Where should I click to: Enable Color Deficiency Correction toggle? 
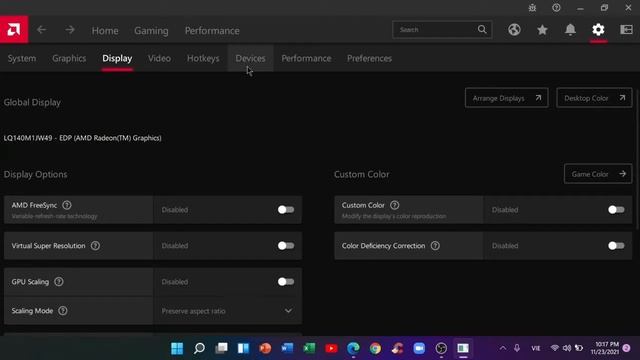click(x=616, y=246)
